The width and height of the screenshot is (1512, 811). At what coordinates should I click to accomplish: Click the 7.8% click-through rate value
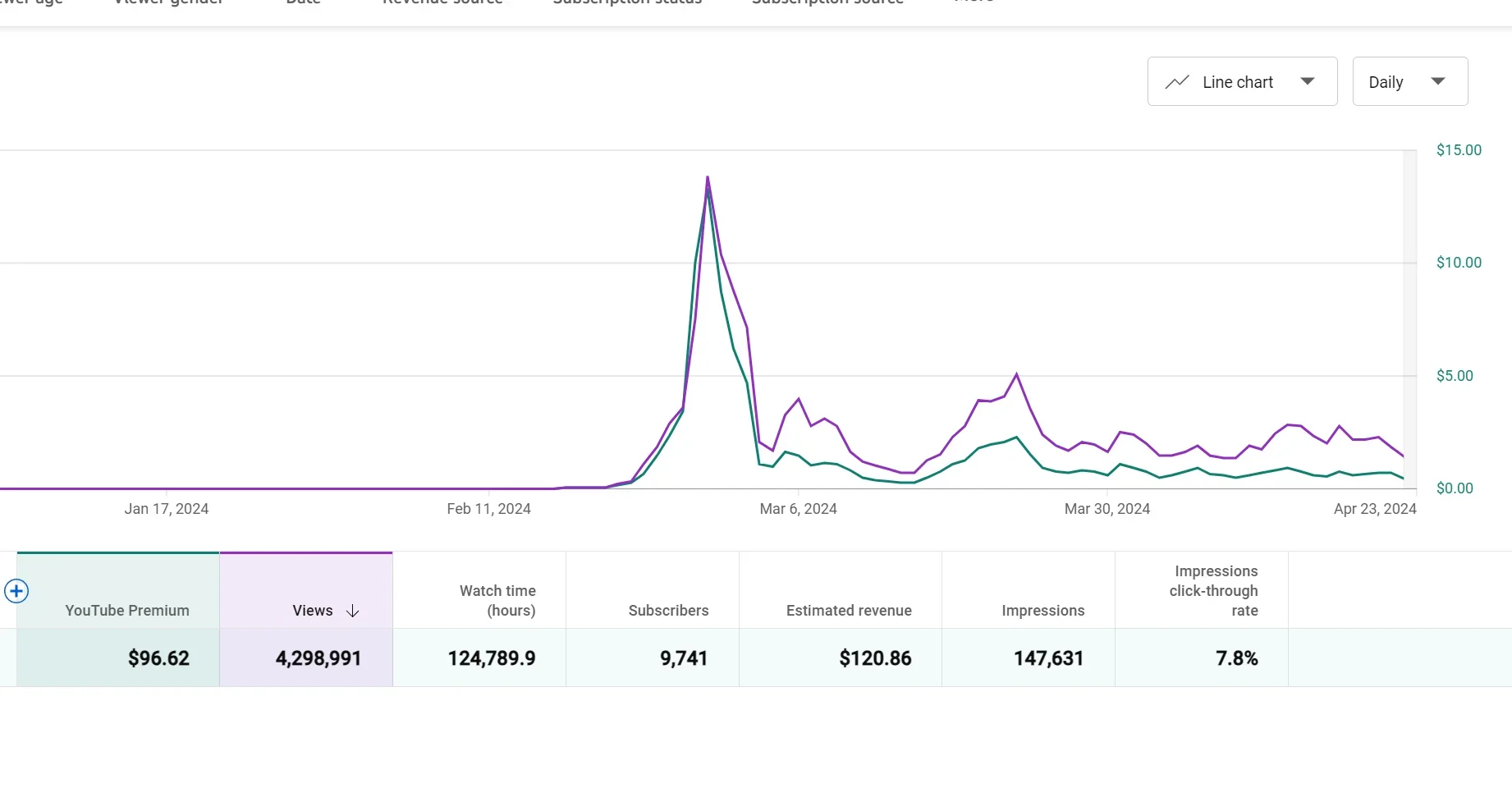tap(1237, 658)
